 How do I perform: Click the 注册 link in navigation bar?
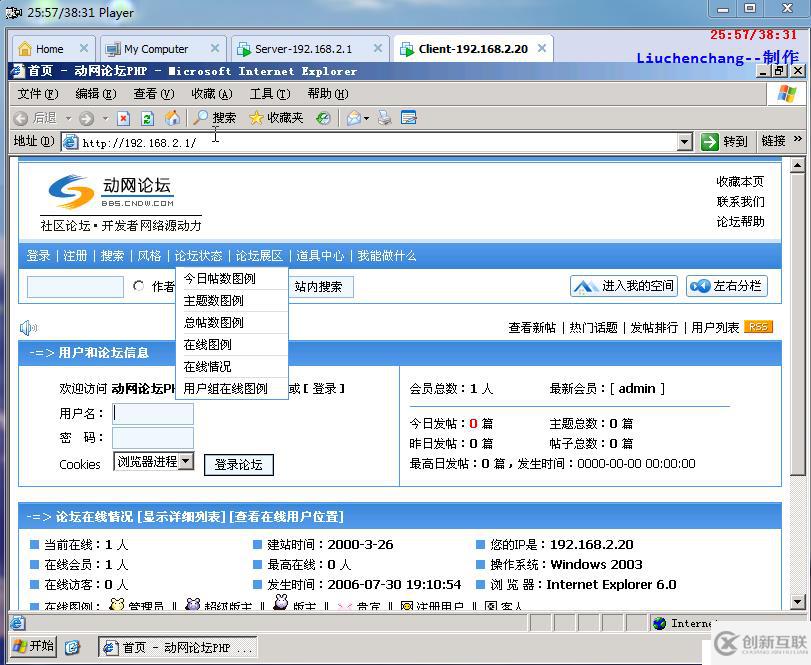[75, 255]
